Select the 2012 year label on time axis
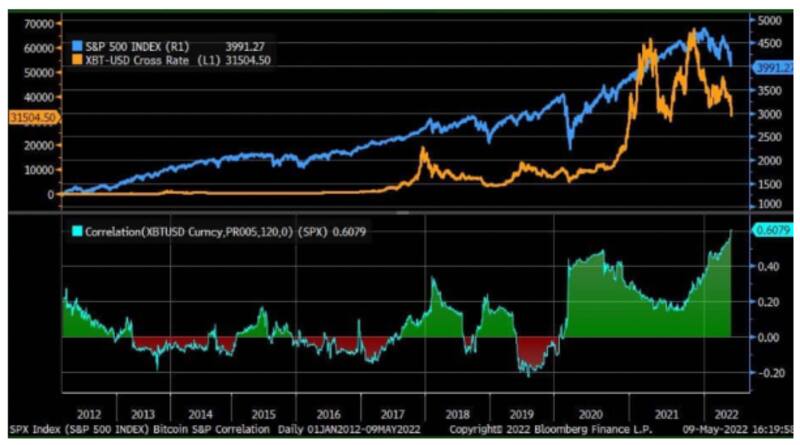Viewport: 800px width, 445px height. [87, 412]
